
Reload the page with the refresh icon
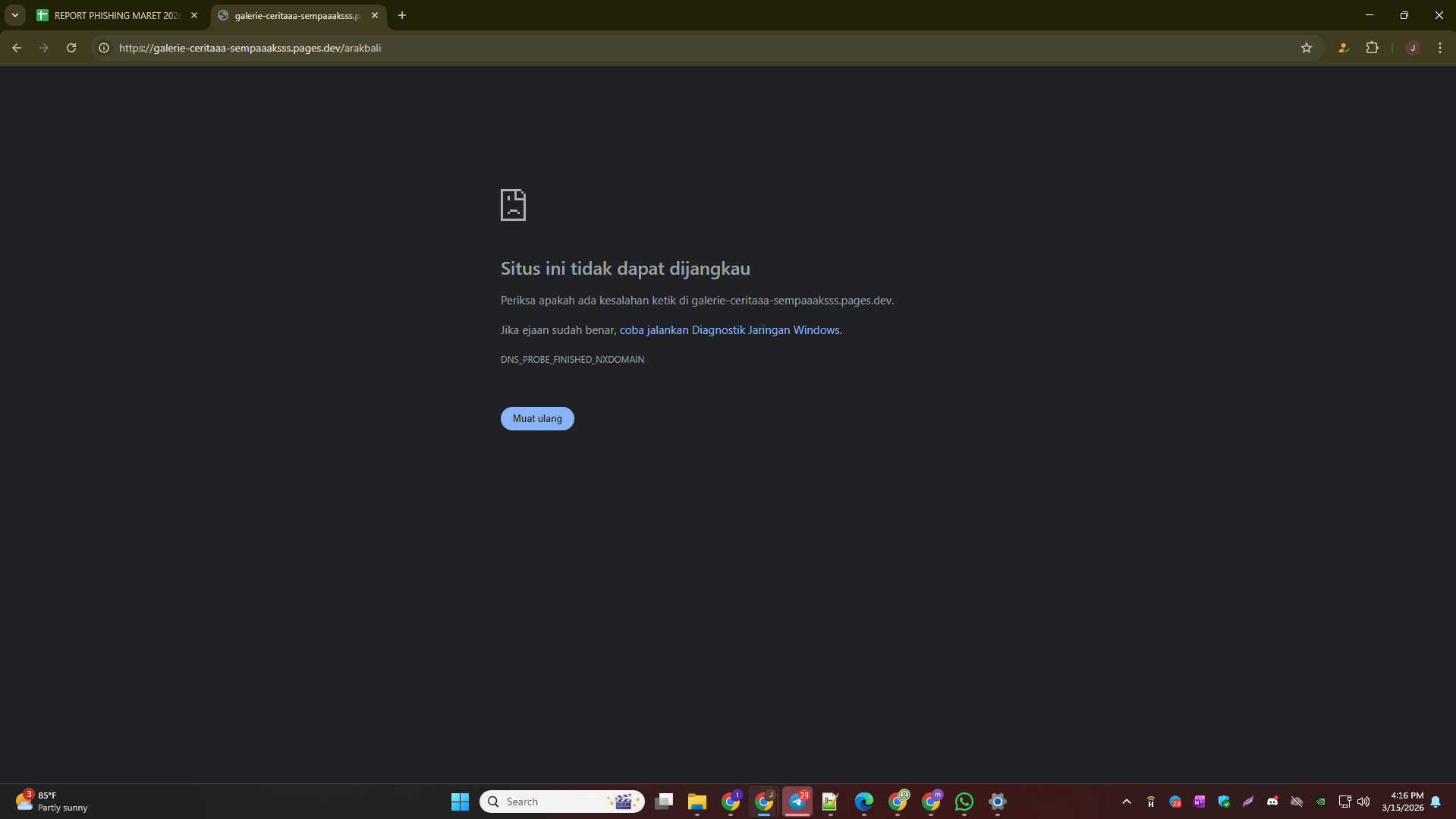coord(71,48)
